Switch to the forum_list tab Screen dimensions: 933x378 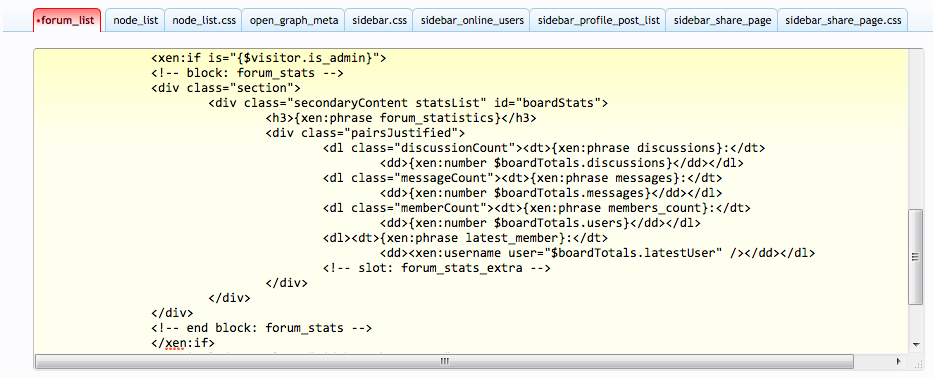tap(67, 20)
